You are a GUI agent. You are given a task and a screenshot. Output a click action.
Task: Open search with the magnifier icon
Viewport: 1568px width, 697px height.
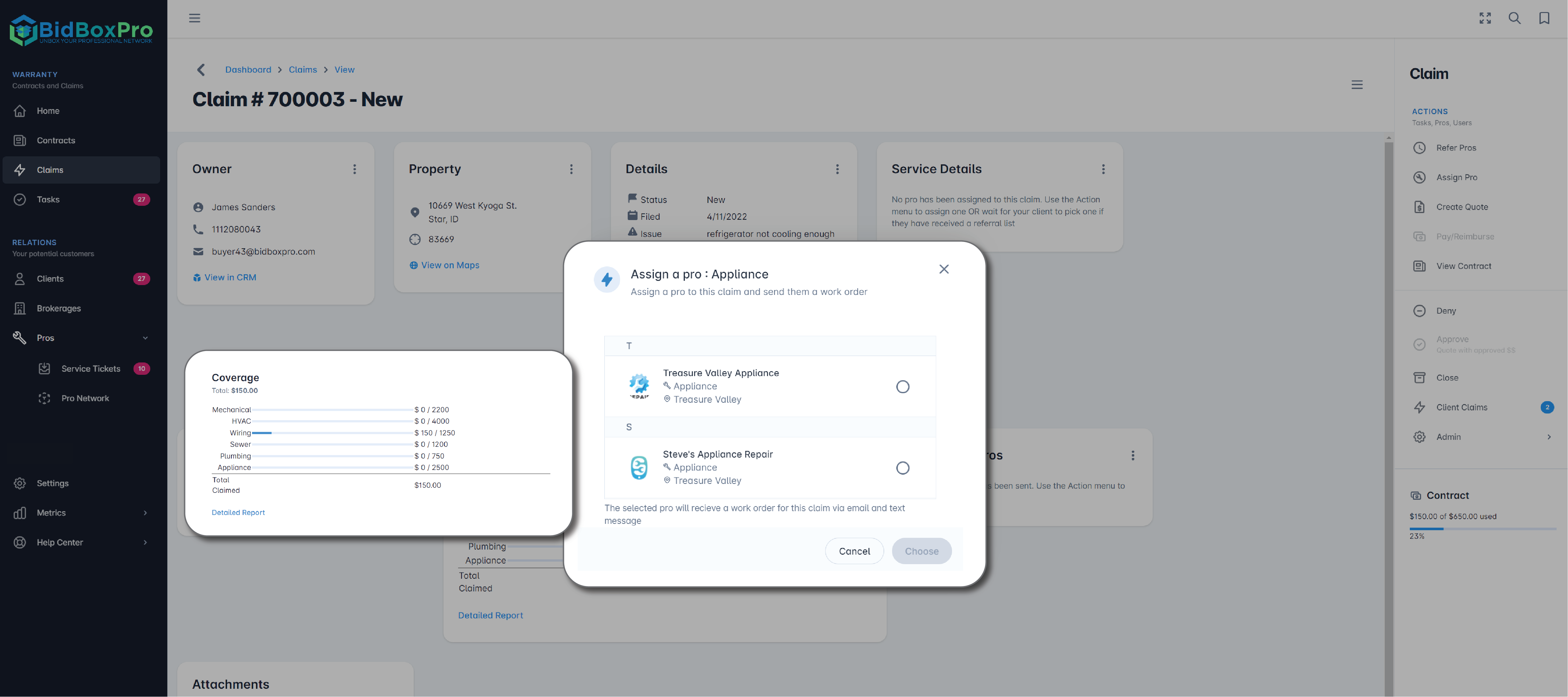(x=1514, y=18)
